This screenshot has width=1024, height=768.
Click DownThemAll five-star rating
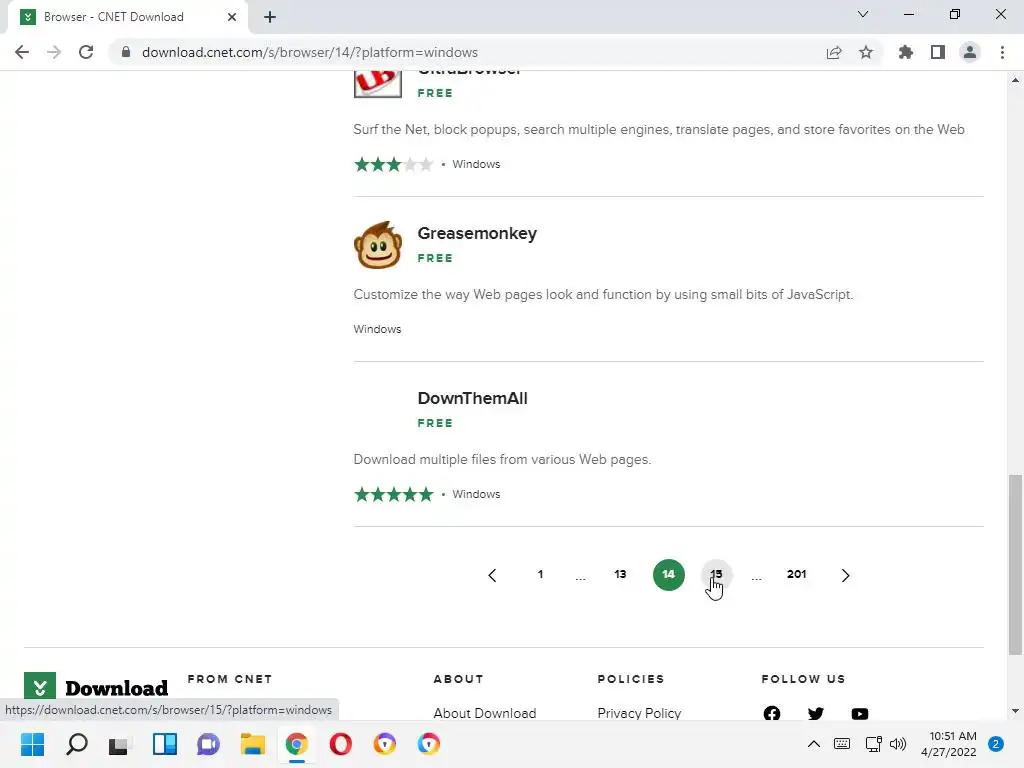(x=393, y=494)
